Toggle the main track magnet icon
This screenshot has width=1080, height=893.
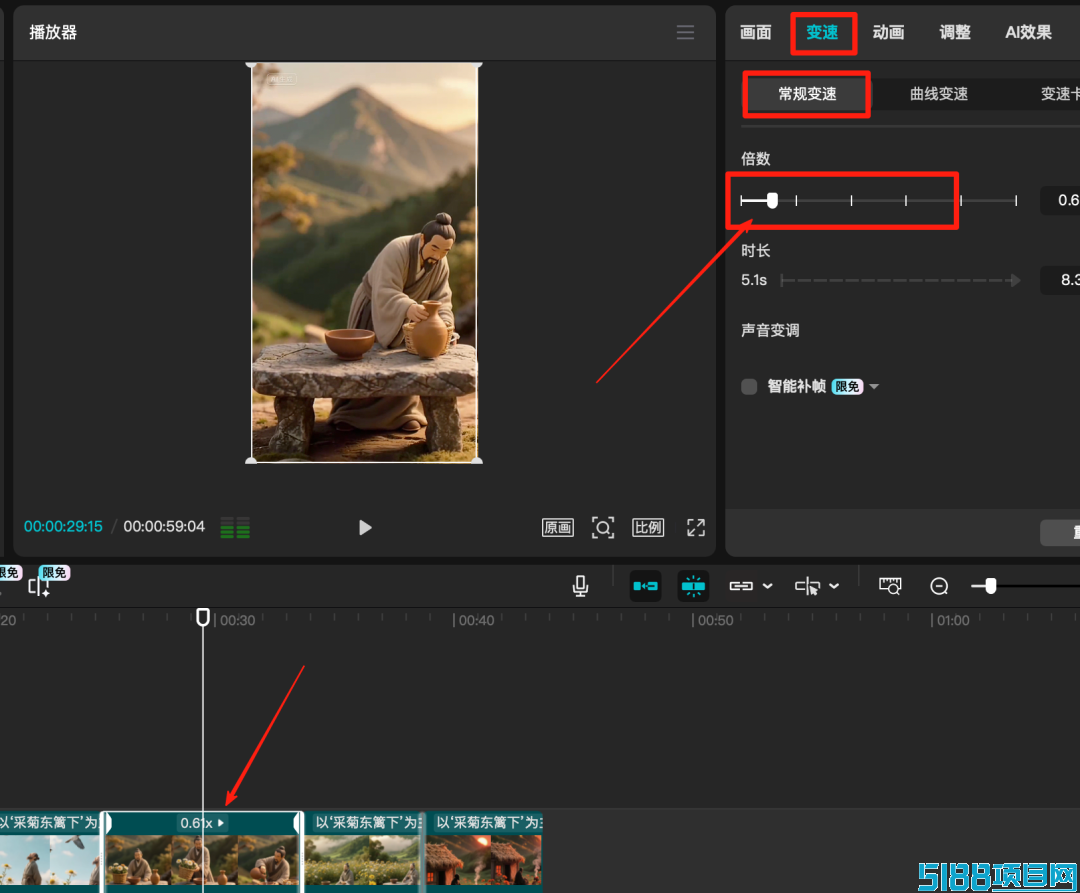click(645, 586)
